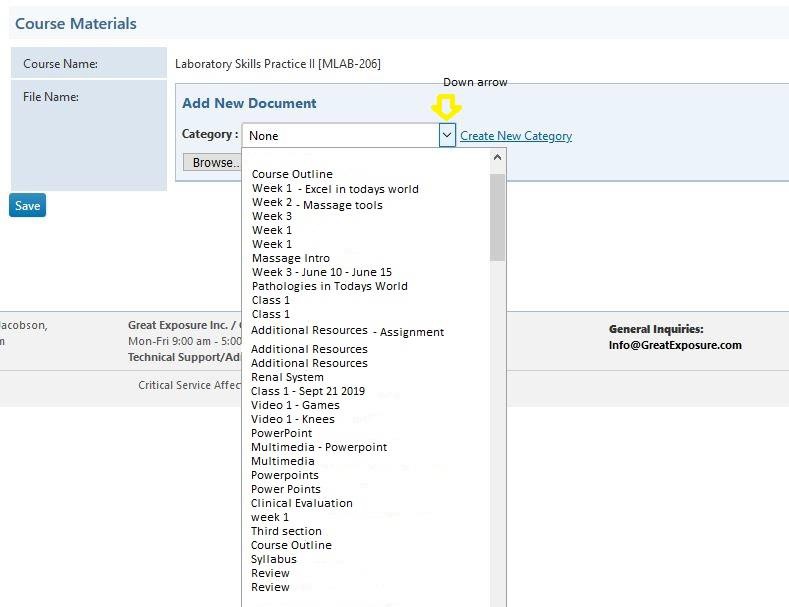Viewport: 789px width, 607px height.
Task: Select Video 1 - Knees option
Action: pos(293,419)
